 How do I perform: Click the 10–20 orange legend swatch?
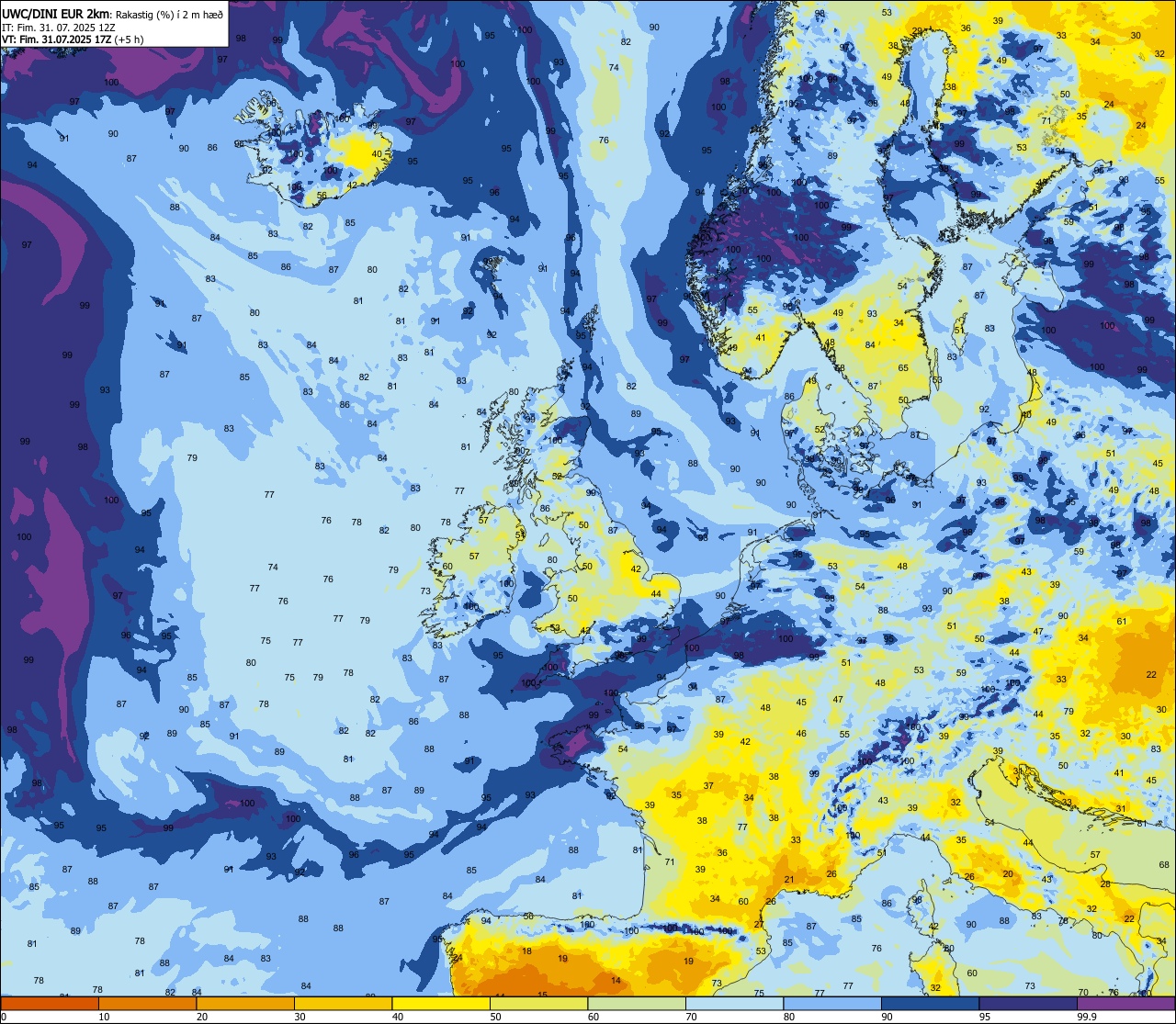[x=147, y=1003]
